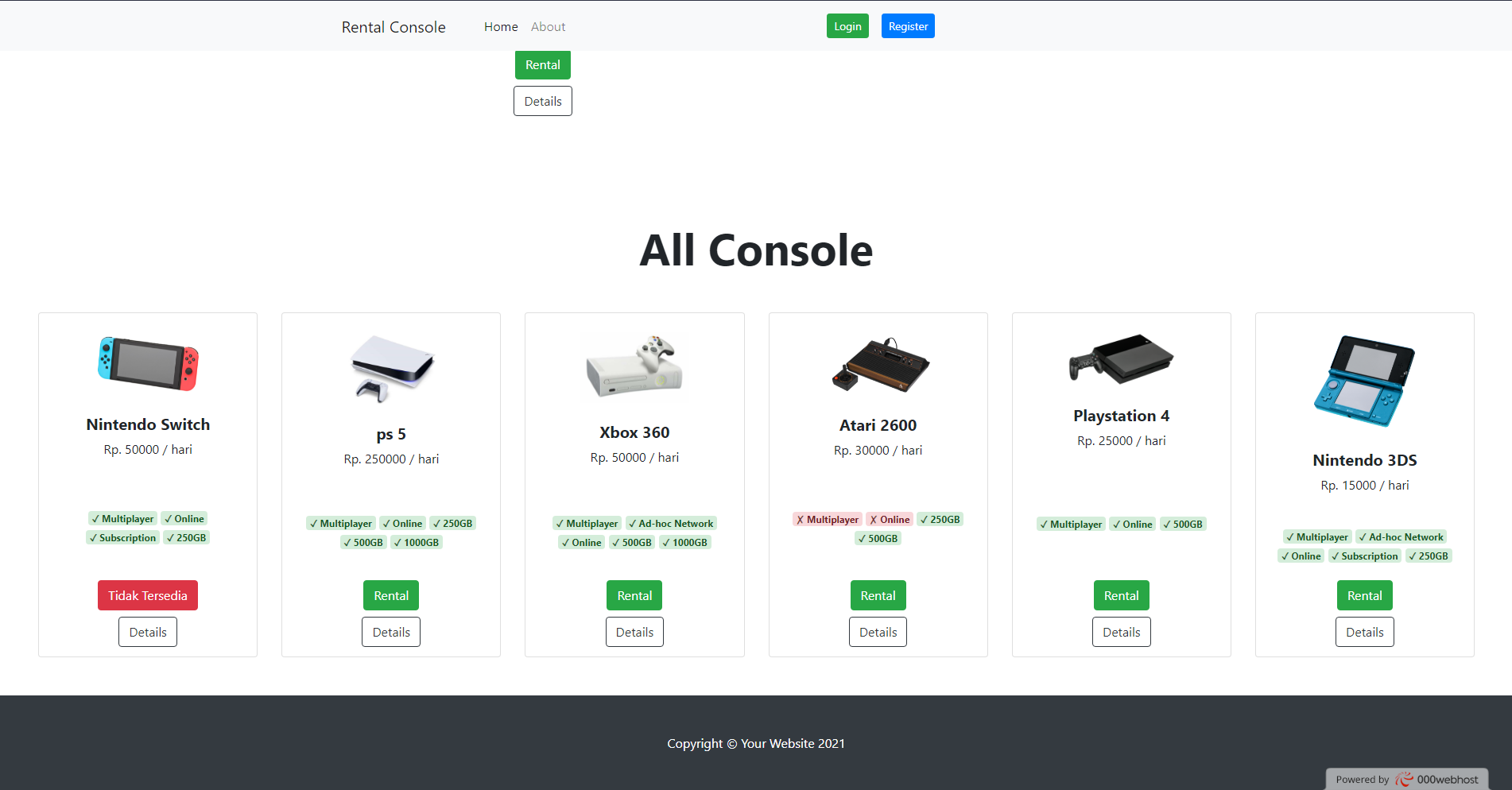Rent the ps 5 console
Screen dimensions: 1512x790
point(391,595)
